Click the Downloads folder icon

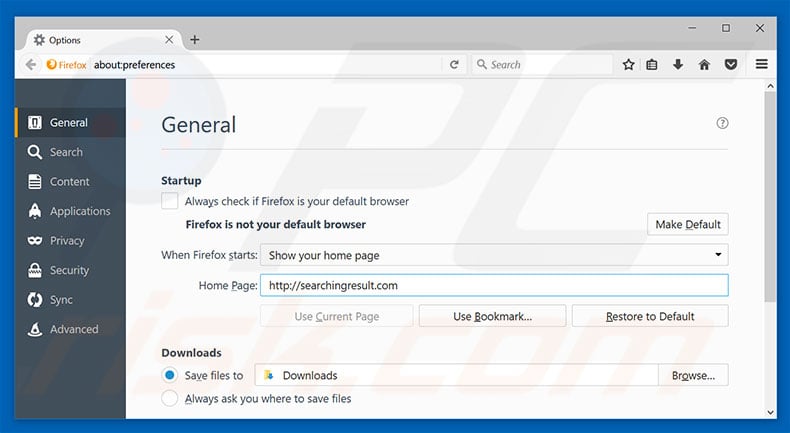(x=269, y=375)
